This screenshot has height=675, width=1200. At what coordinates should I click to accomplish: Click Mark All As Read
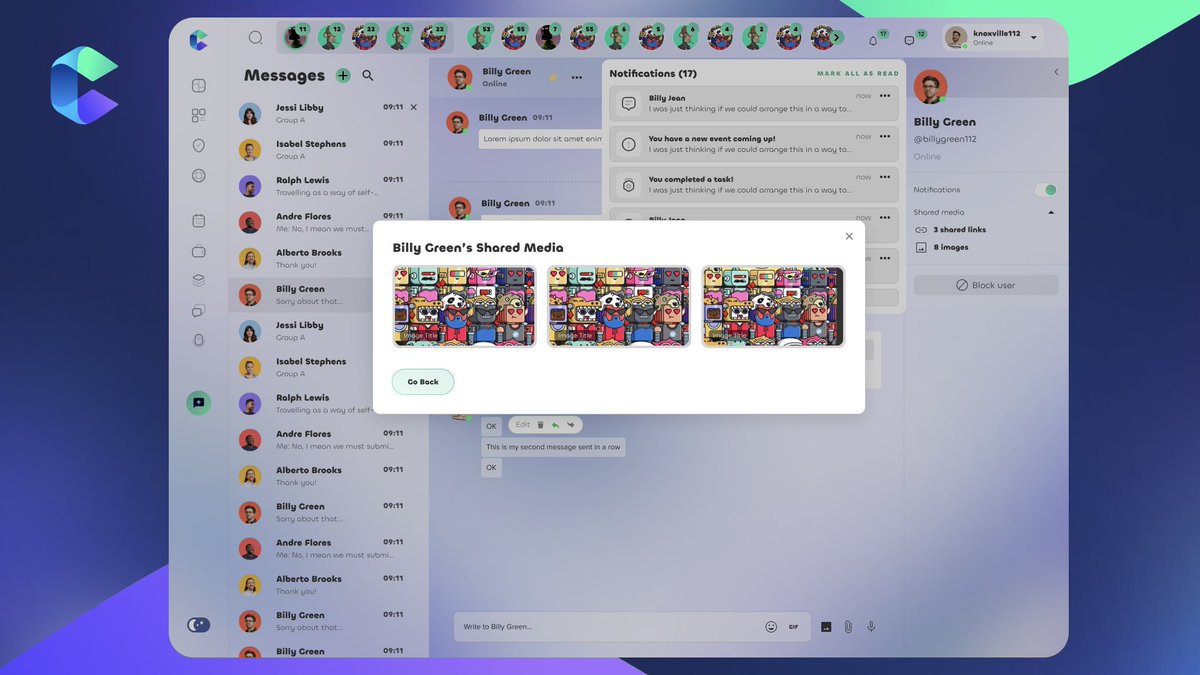click(x=858, y=74)
